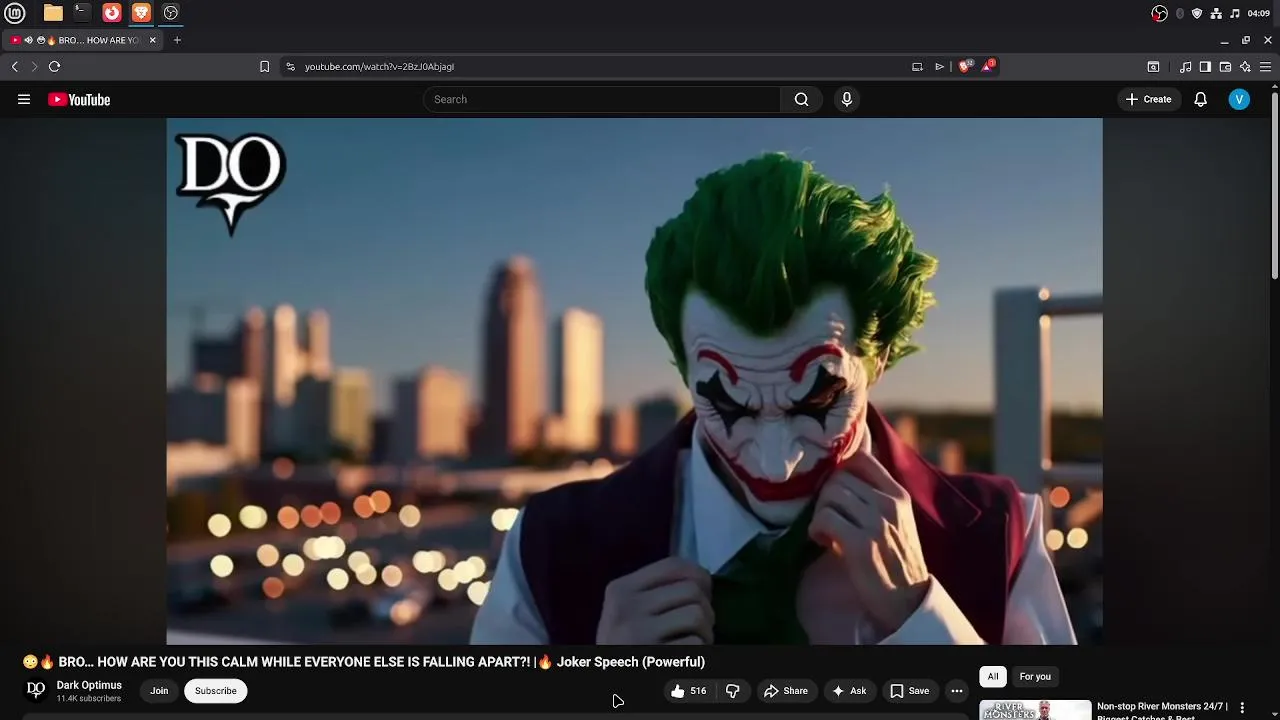This screenshot has width=1280, height=720.
Task: Close the YouTube browser tab
Action: pyautogui.click(x=152, y=40)
